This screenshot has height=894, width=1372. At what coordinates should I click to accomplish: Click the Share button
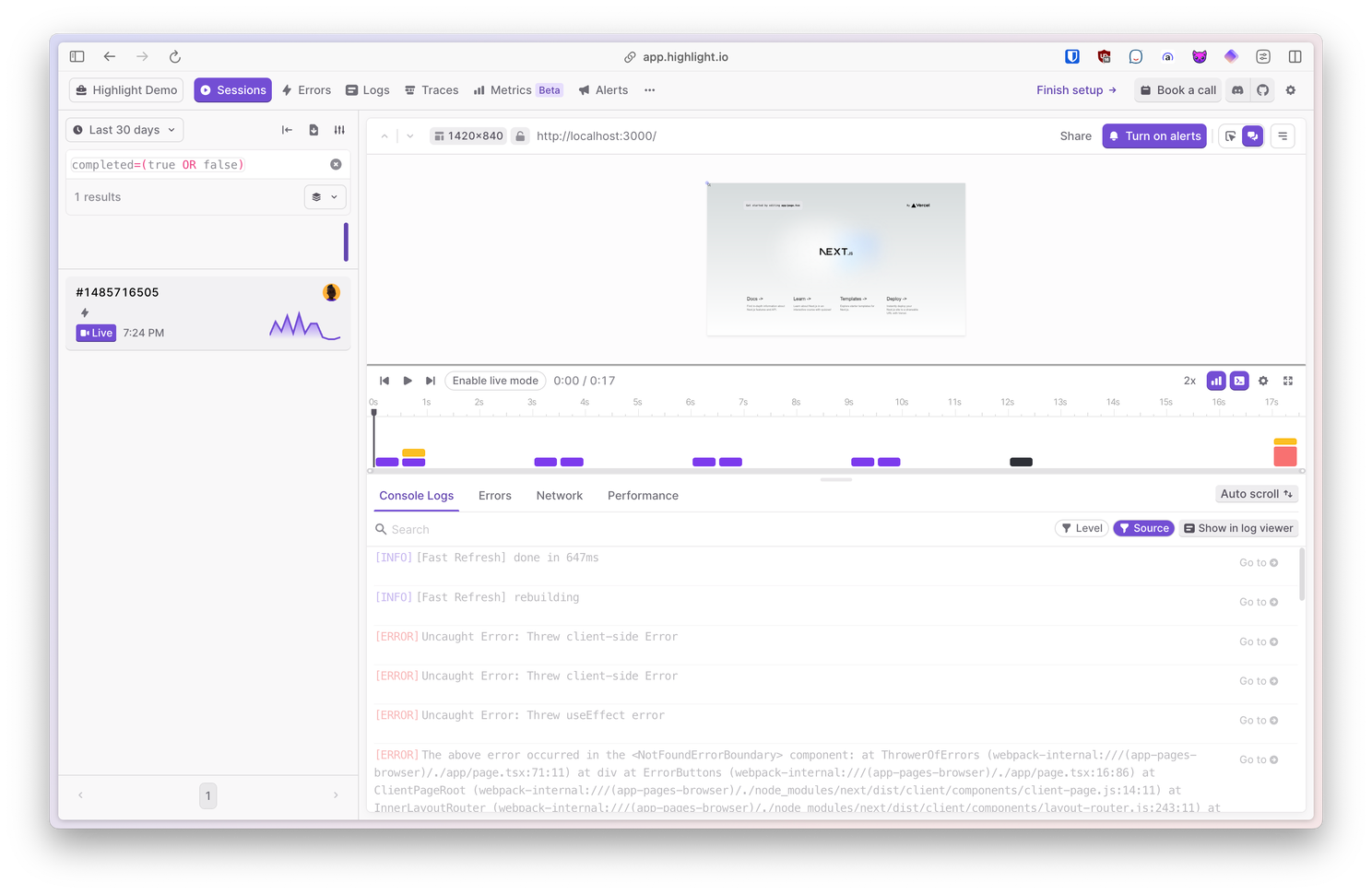pos(1076,136)
